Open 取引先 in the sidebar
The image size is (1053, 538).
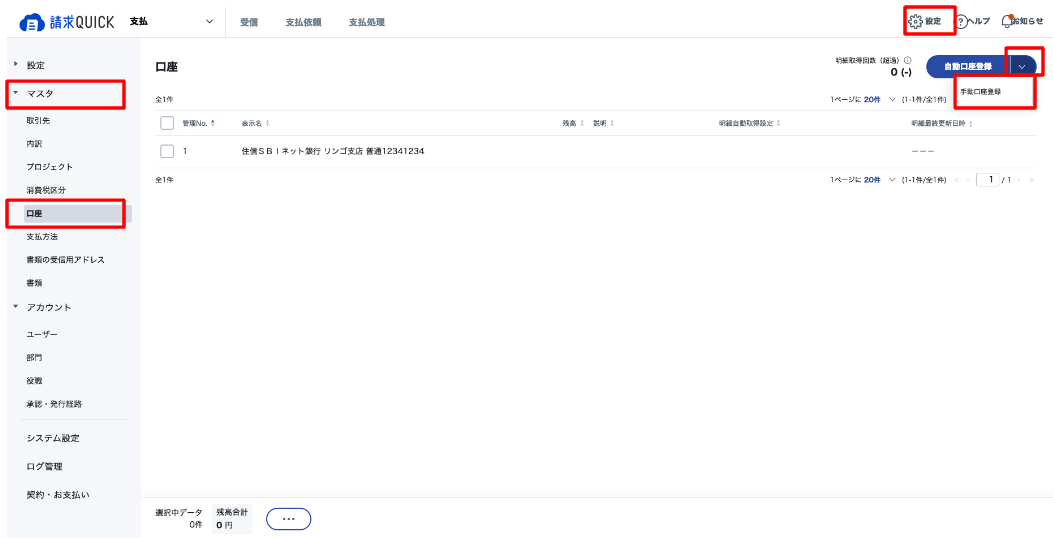(38, 121)
